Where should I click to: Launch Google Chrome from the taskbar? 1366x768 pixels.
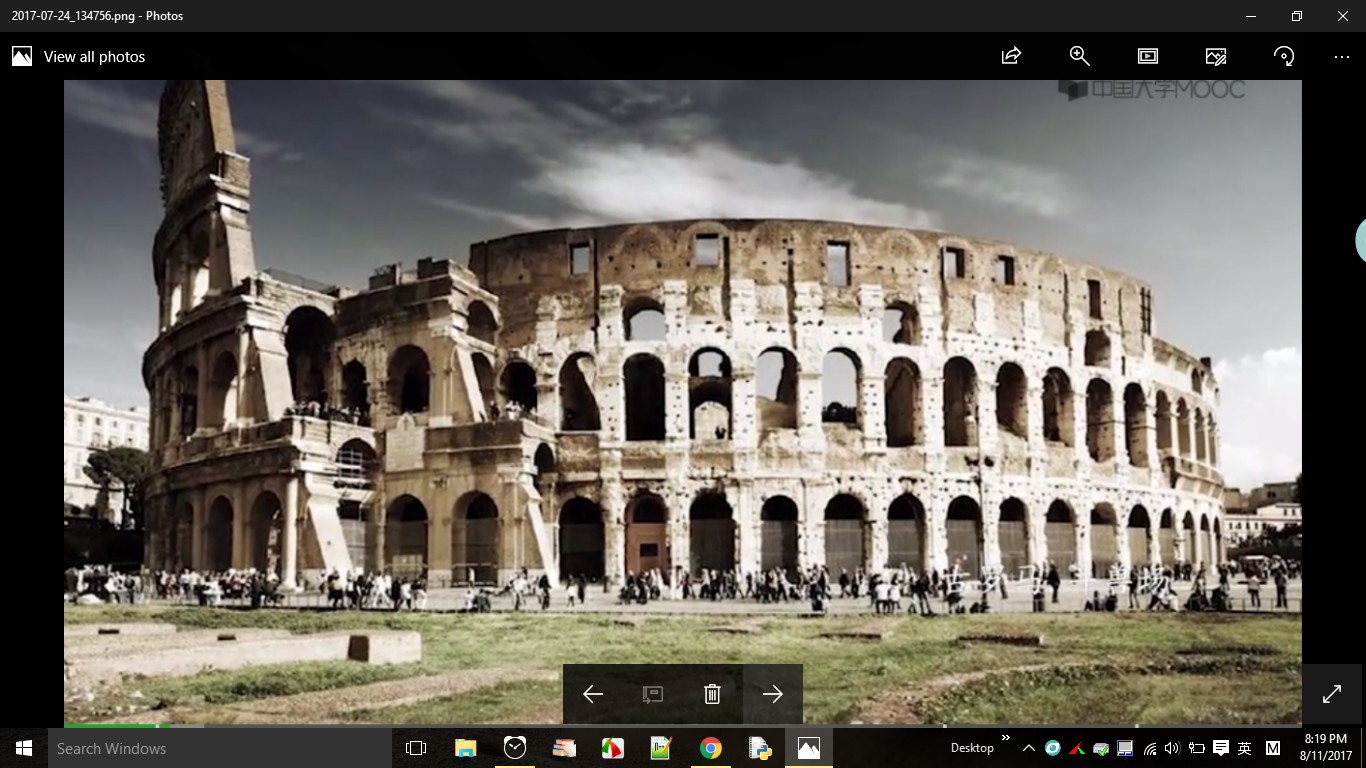(711, 748)
